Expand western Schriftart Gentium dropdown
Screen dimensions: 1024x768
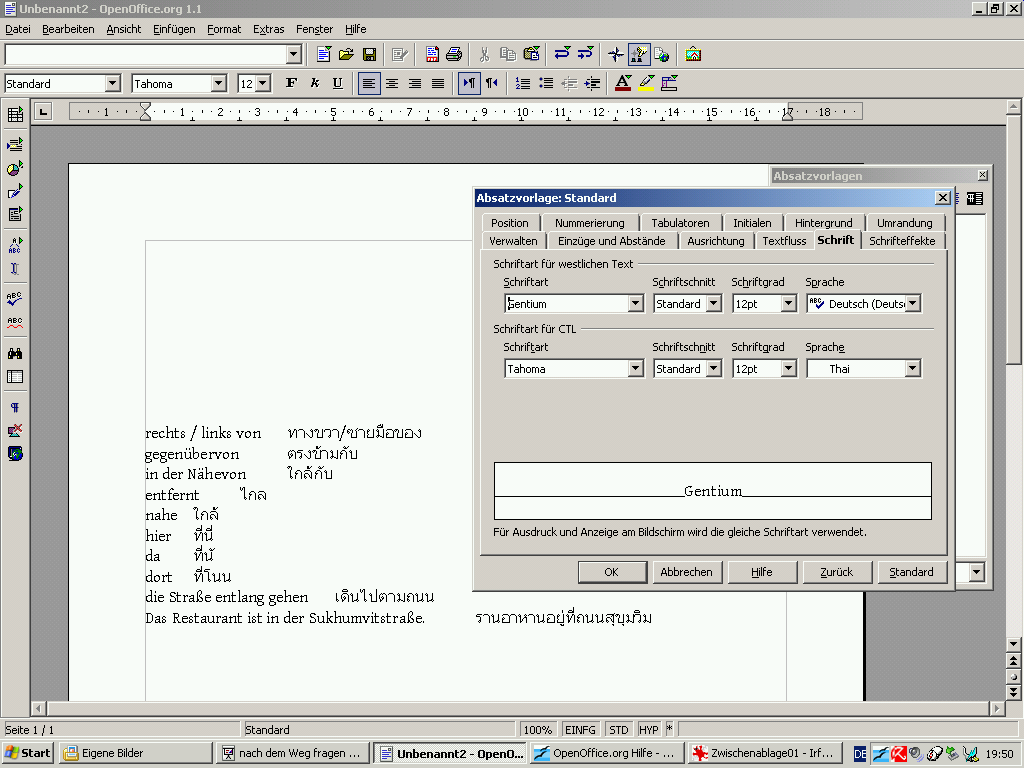[x=635, y=304]
